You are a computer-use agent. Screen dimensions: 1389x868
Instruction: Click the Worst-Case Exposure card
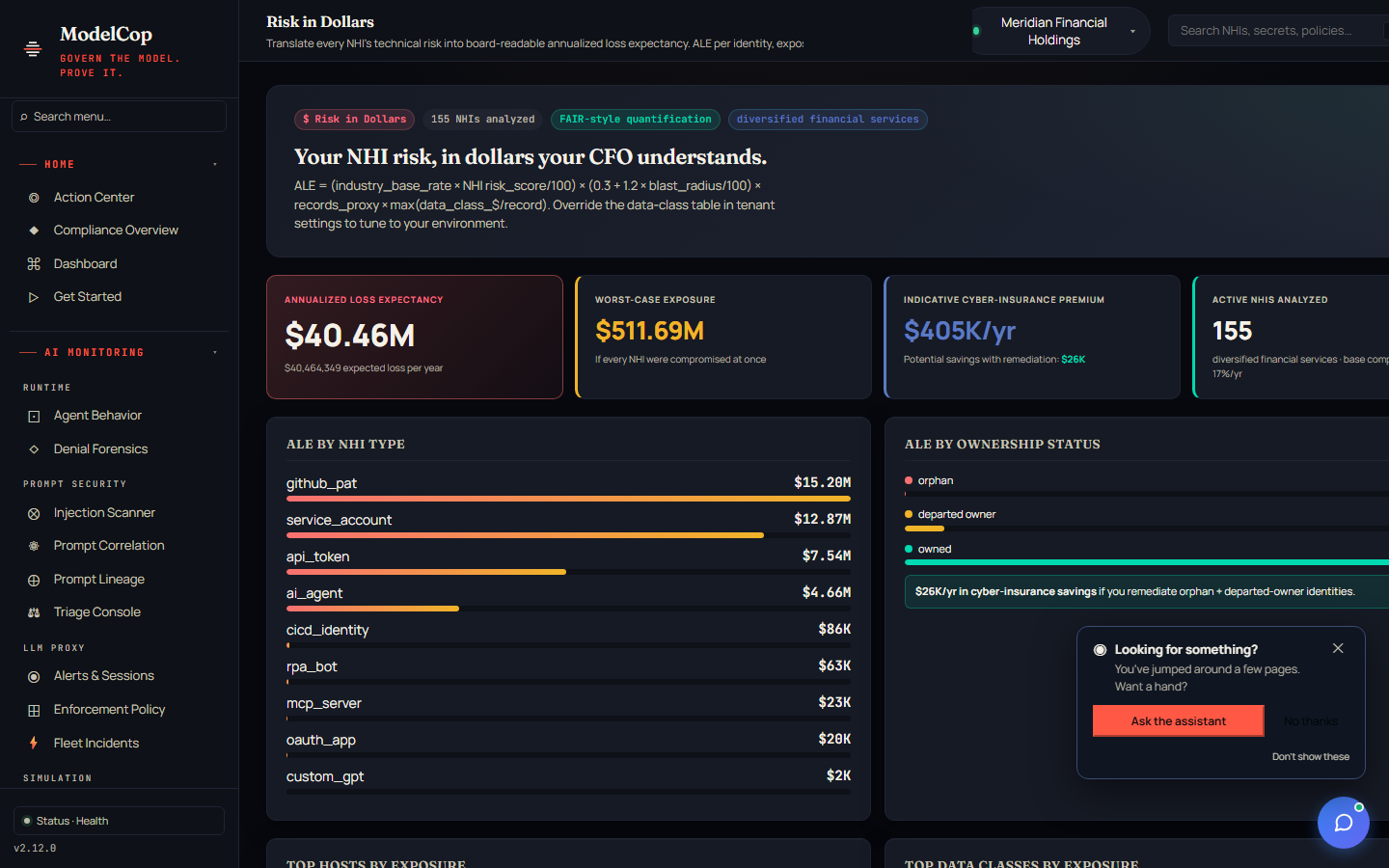(723, 338)
